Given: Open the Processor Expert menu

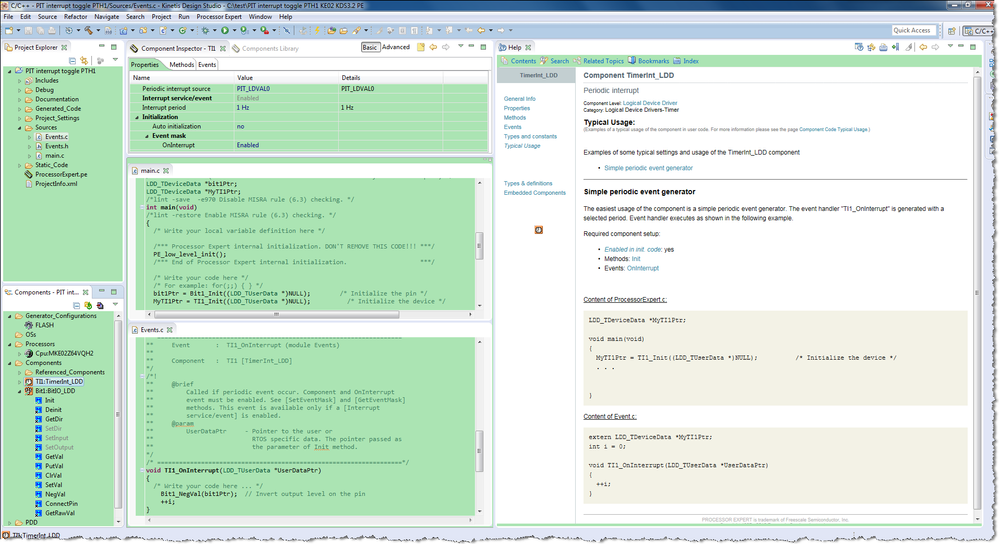Looking at the screenshot, I should tap(219, 17).
